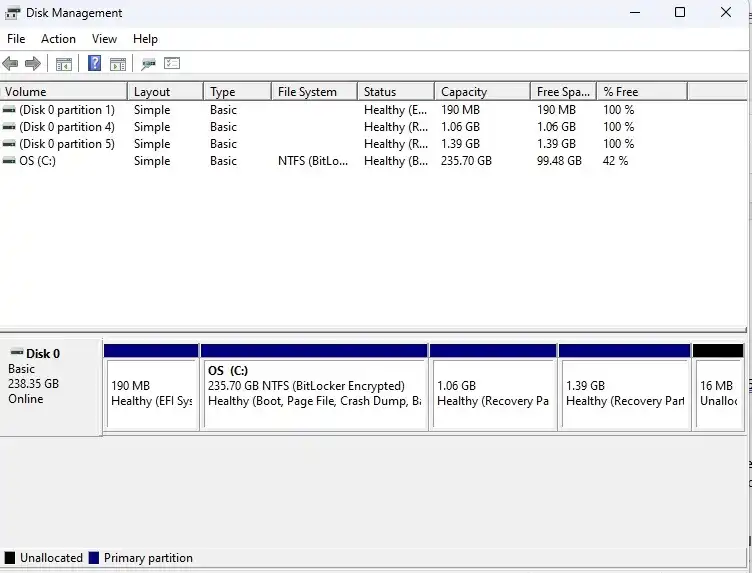Click the blue Primary partition legend swatch
The image size is (752, 573).
94,558
